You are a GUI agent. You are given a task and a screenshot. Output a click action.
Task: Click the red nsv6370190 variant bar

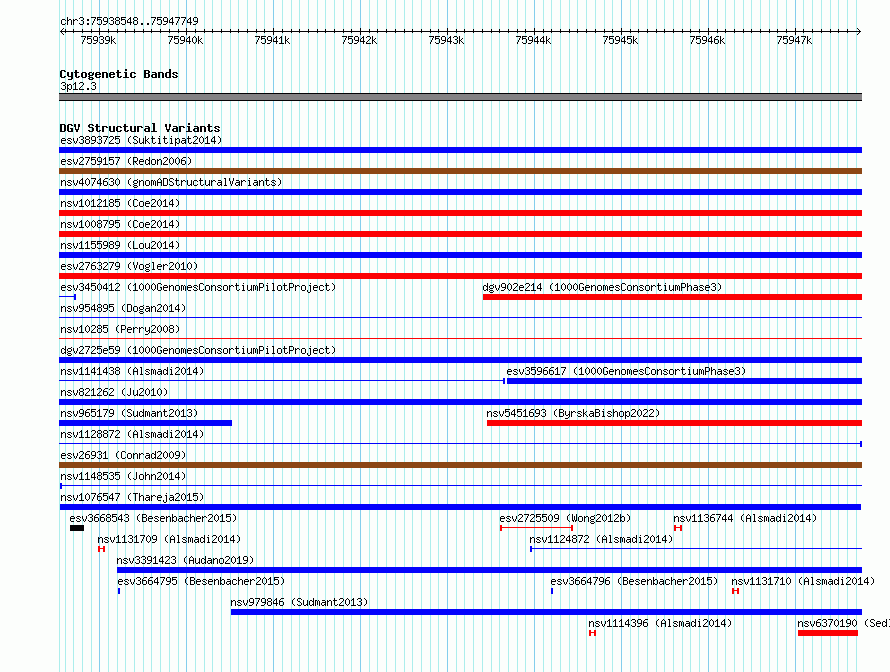(828, 633)
